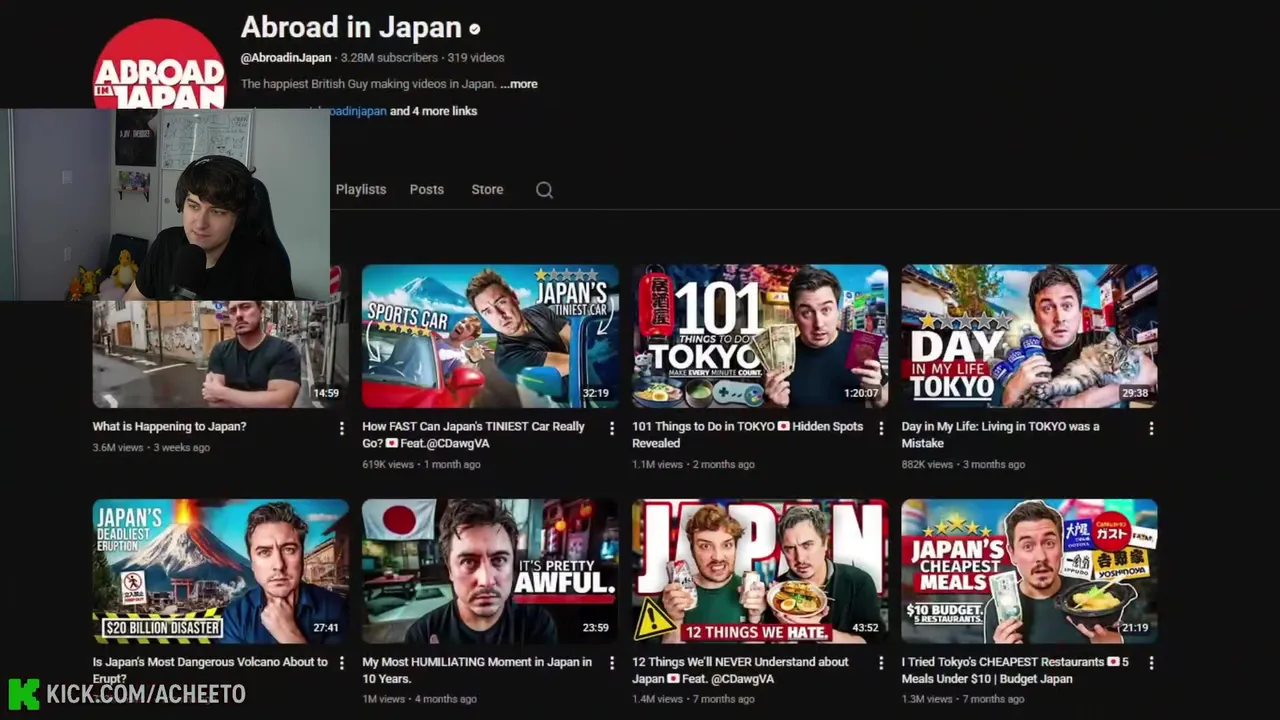This screenshot has width=1280, height=720.
Task: Open options menu for "My Most HUMILIATING Moment" video
Action: (612, 663)
